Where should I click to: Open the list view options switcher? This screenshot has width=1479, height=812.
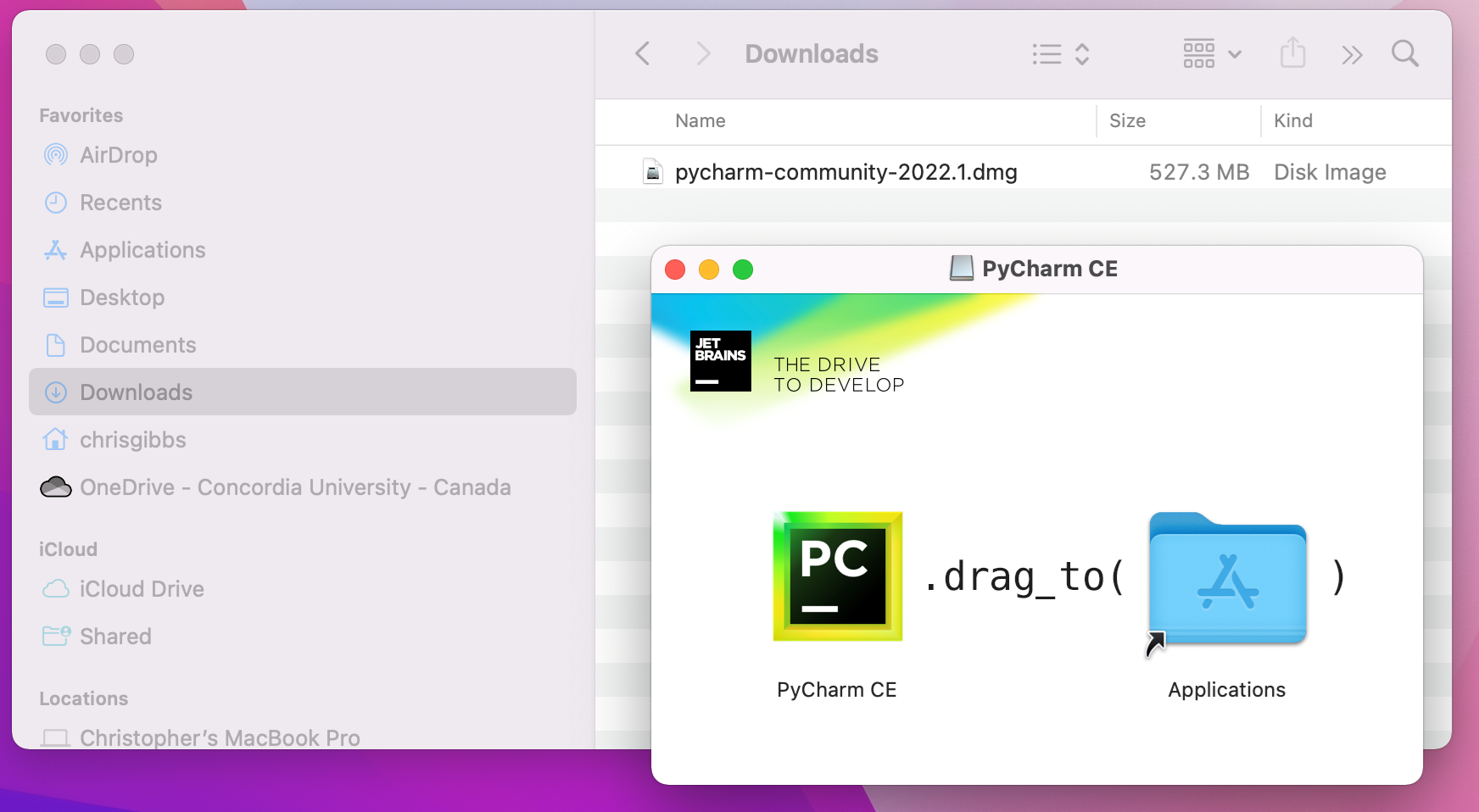point(1060,54)
